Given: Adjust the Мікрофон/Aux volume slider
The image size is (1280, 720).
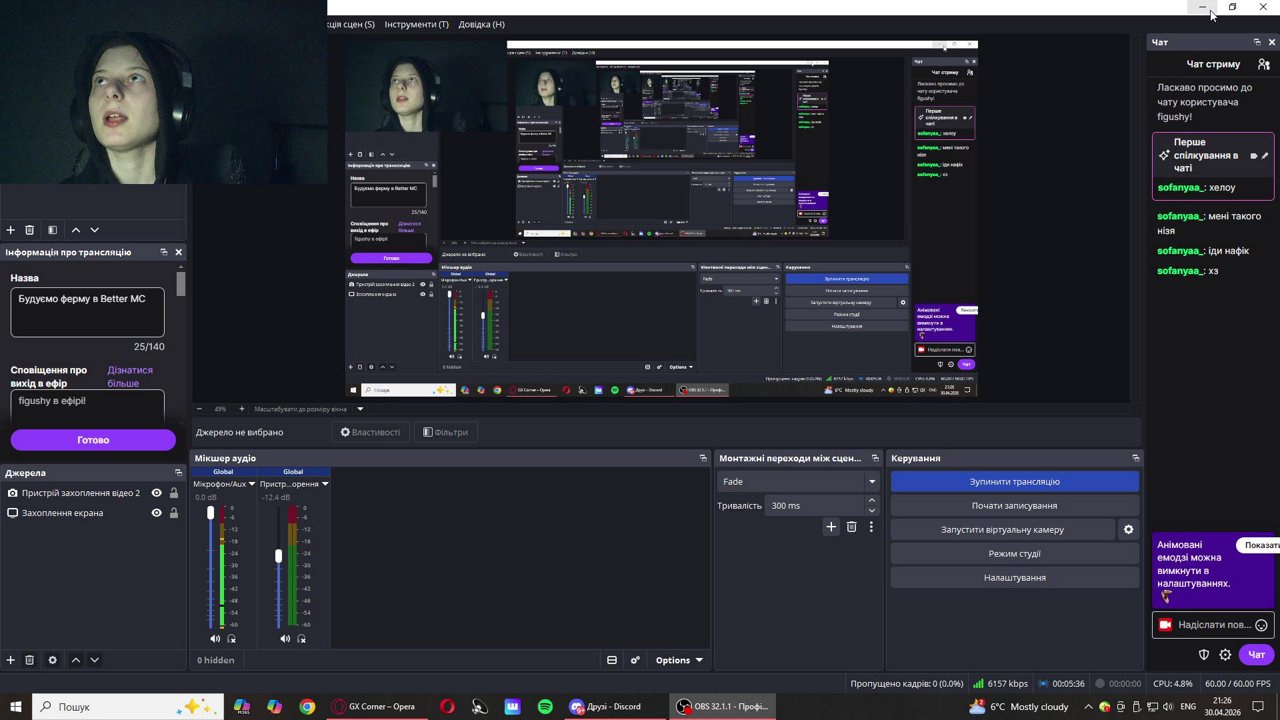Looking at the screenshot, I should (x=210, y=514).
